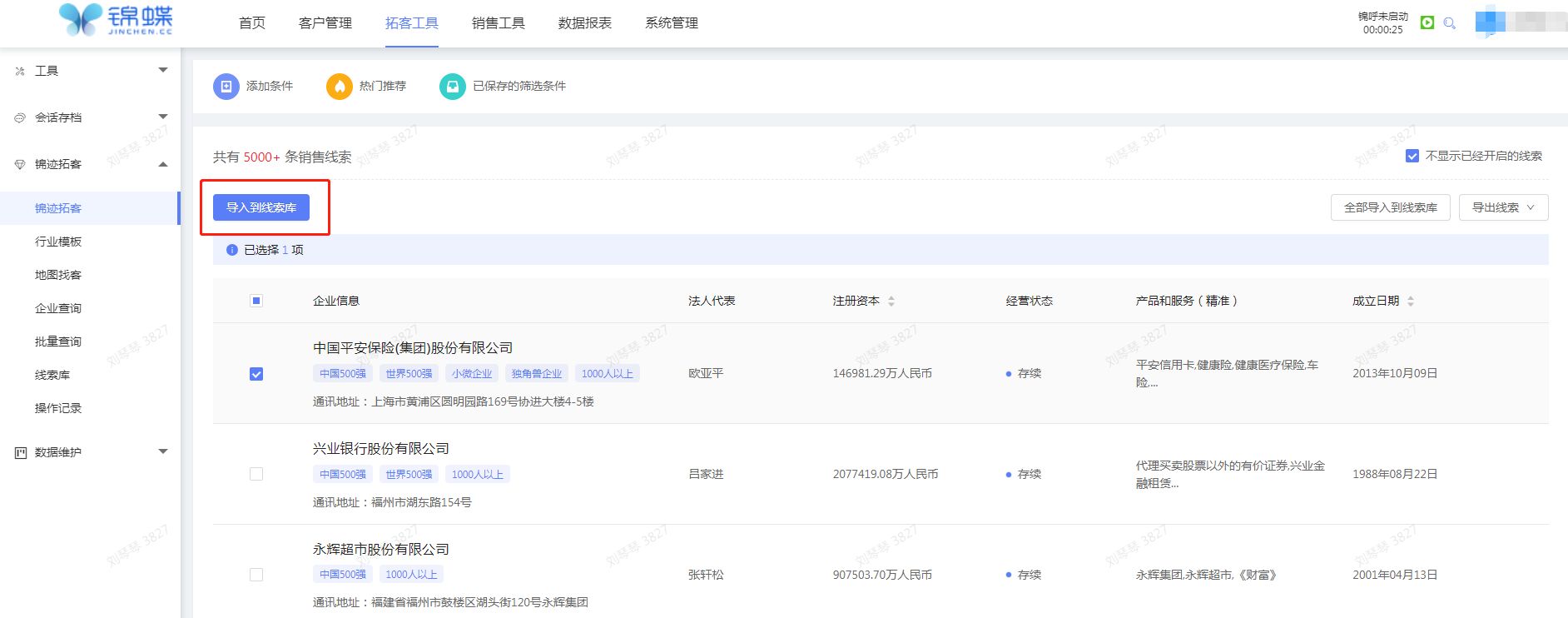
Task: Expand the 工具 sidebar section
Action: (163, 71)
